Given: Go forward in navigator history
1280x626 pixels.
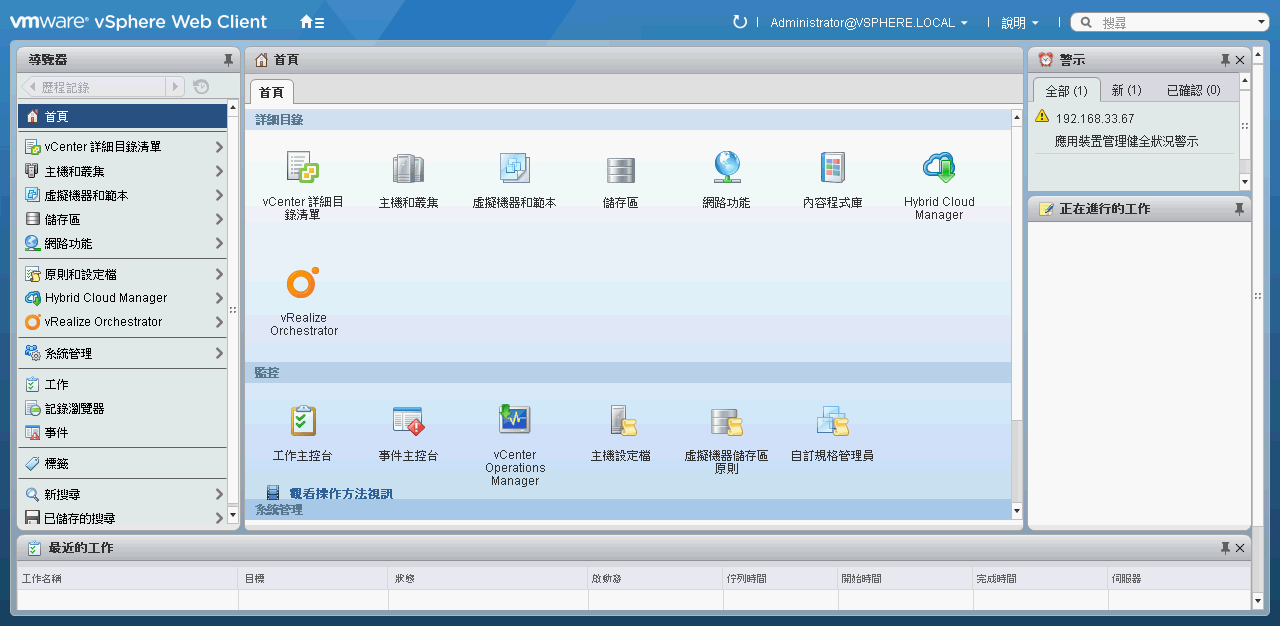Looking at the screenshot, I should pos(176,87).
